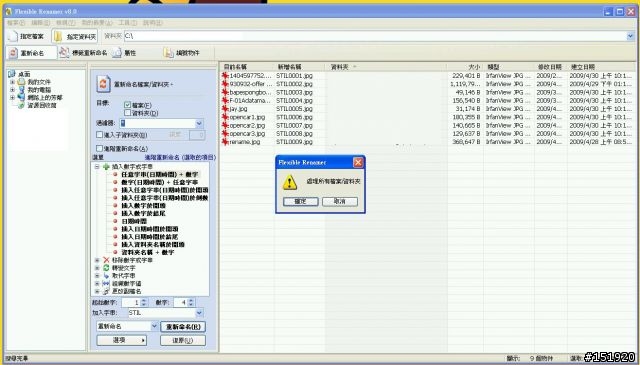
Task: Expand the 移除數字或字串 tree group
Action: pyautogui.click(x=97, y=260)
